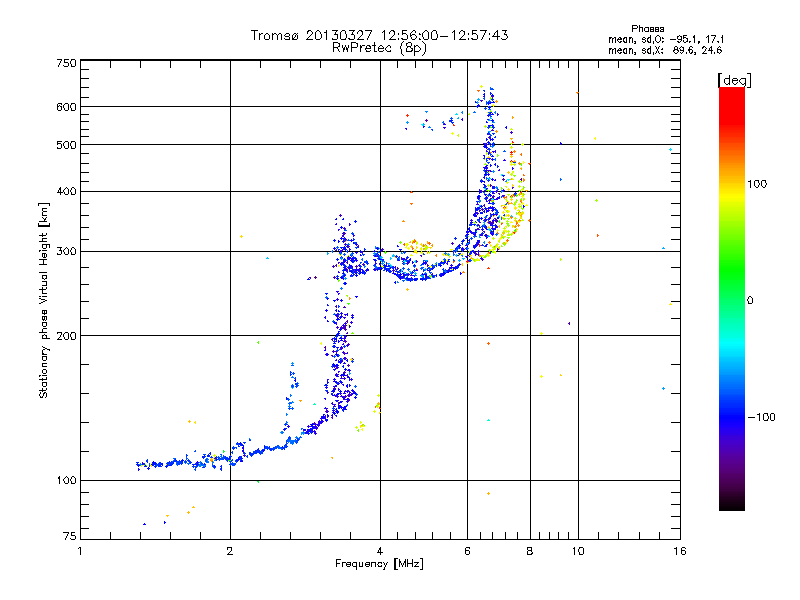Click the y-axis '500' tick label
The image size is (800, 600).
66,145
